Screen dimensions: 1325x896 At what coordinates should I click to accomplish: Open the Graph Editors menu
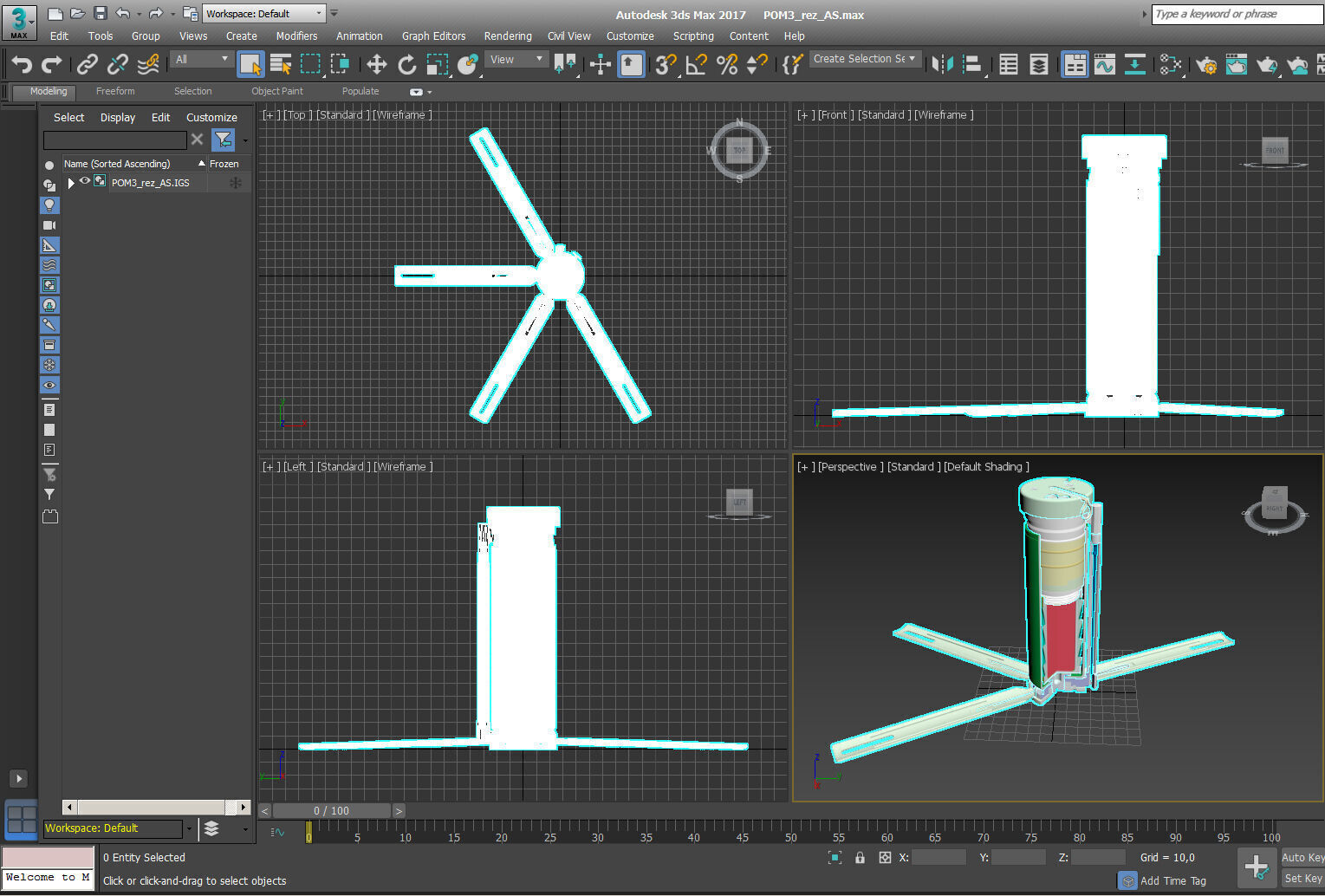(x=433, y=36)
